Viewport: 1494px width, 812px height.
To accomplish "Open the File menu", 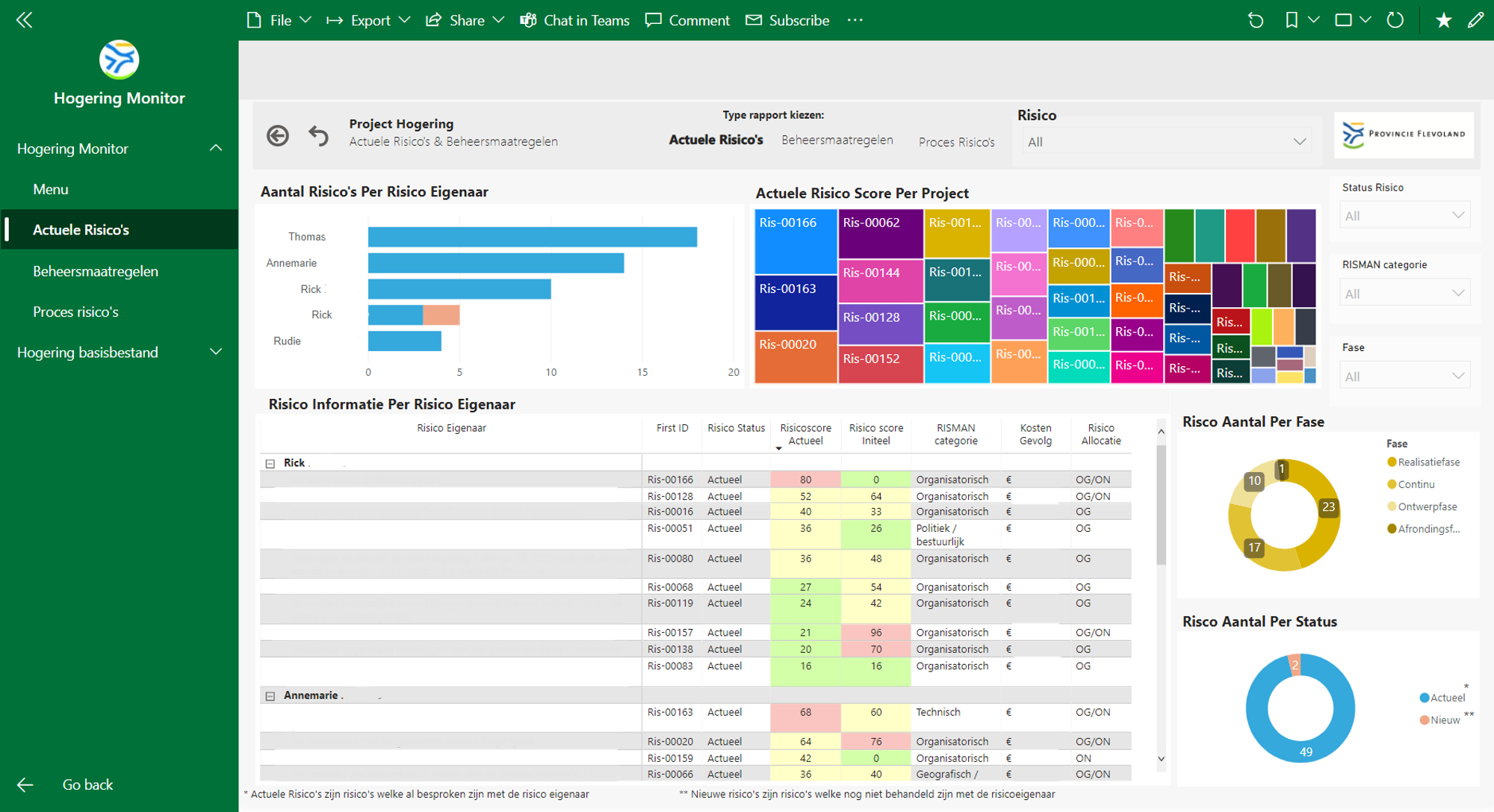I will 279,20.
